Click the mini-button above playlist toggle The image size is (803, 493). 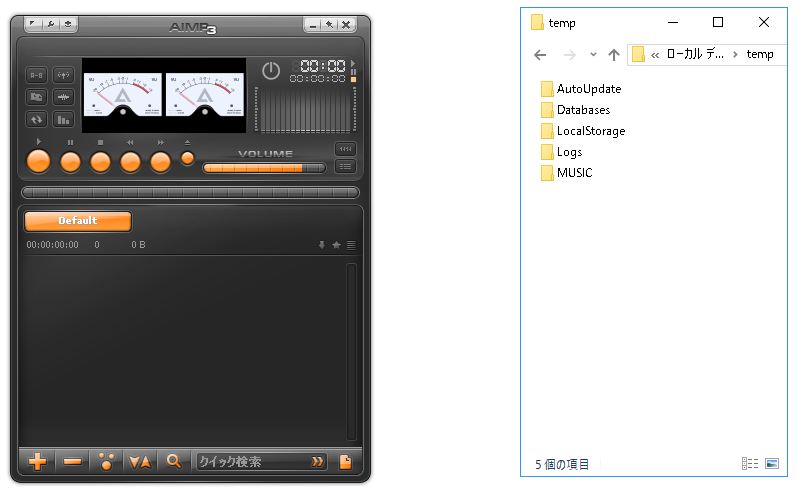pyautogui.click(x=346, y=149)
